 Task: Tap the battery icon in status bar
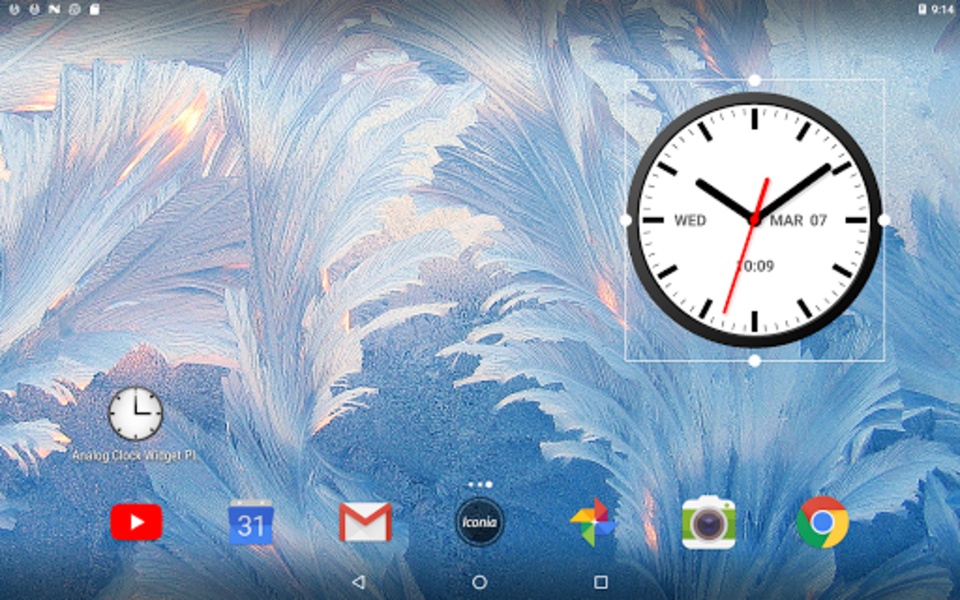coord(922,9)
